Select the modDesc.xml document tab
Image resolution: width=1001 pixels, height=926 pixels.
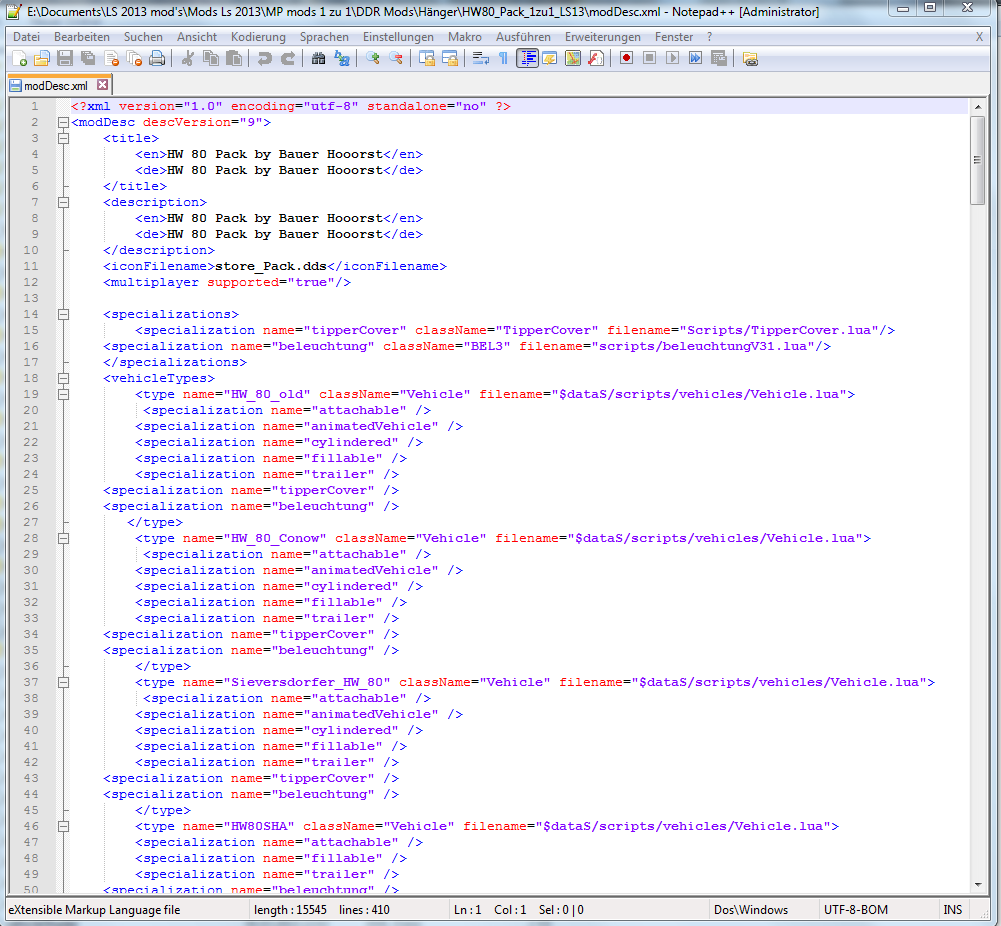[56, 86]
